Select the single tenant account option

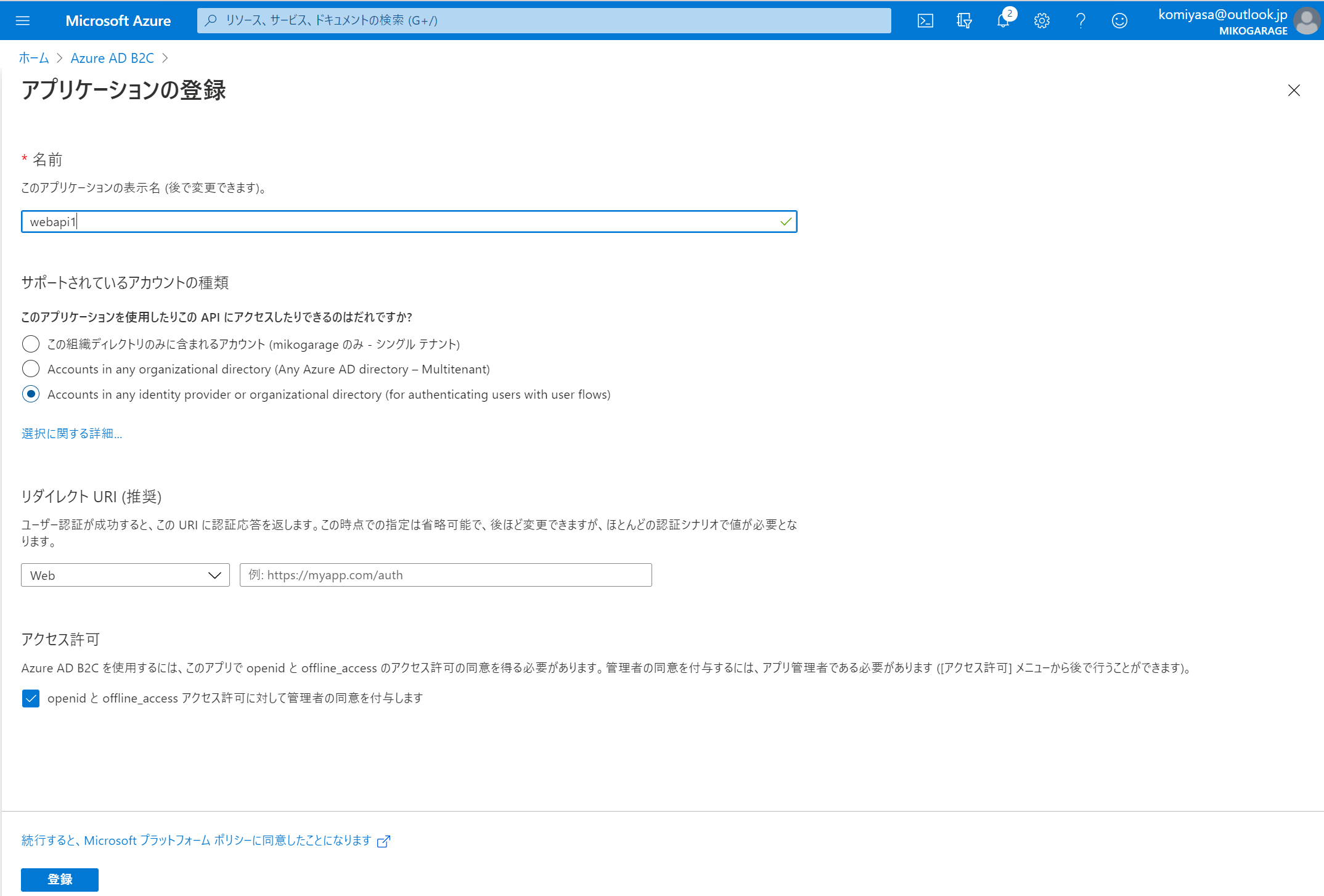[31, 344]
